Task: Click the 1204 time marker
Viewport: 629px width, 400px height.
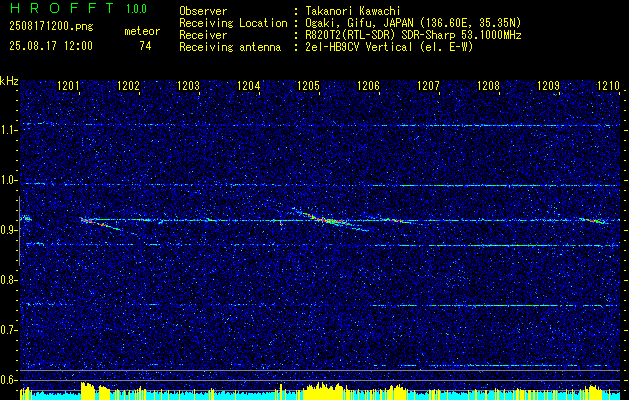Action: click(248, 85)
